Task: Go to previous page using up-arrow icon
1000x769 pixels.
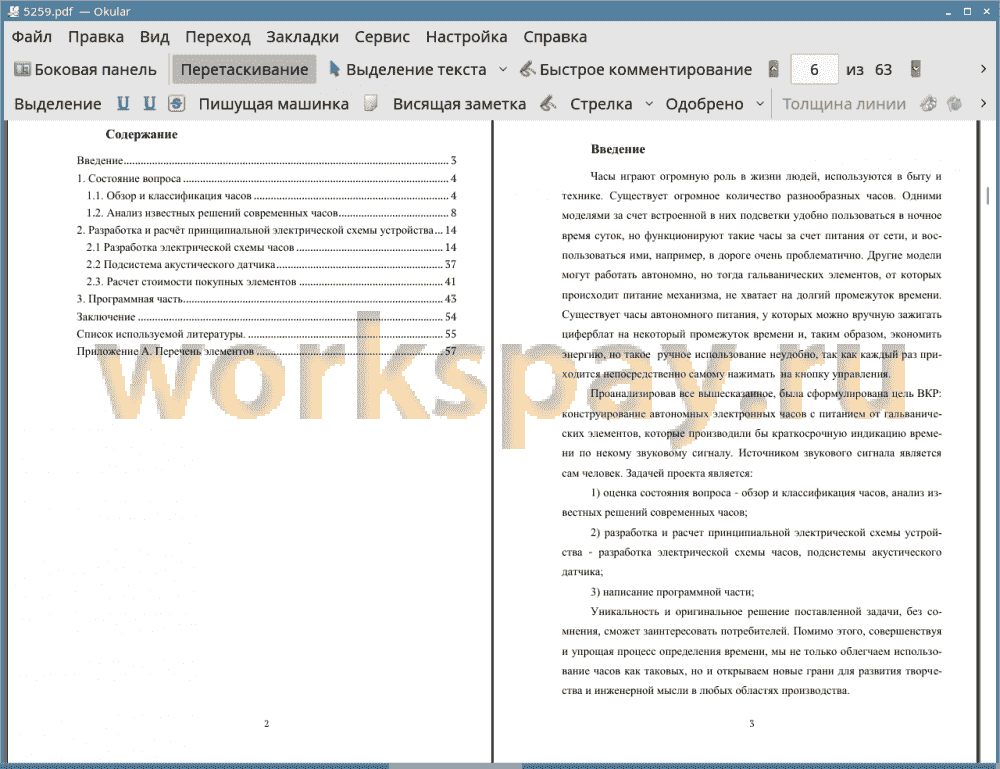Action: coord(774,69)
